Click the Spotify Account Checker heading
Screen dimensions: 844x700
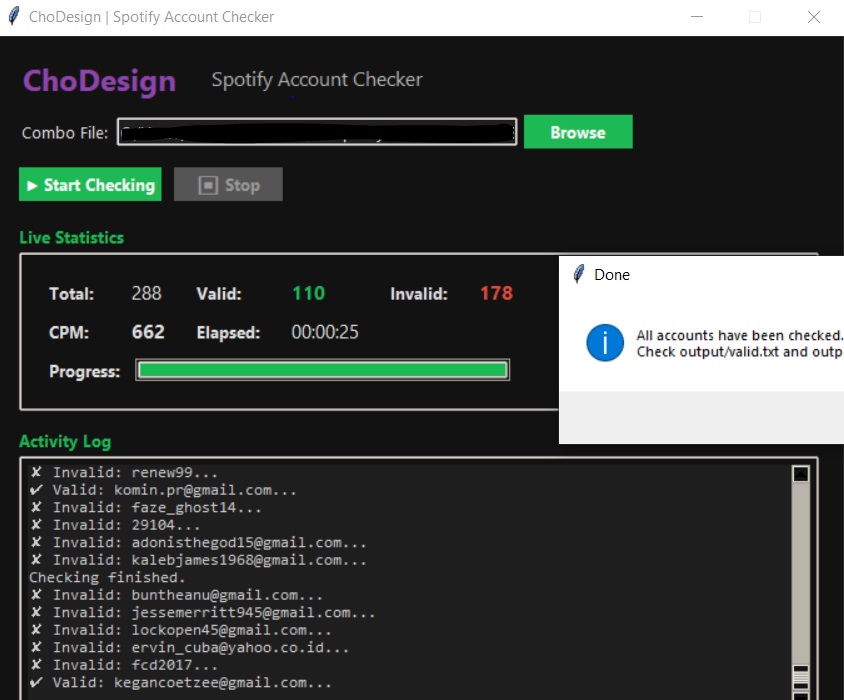click(317, 80)
